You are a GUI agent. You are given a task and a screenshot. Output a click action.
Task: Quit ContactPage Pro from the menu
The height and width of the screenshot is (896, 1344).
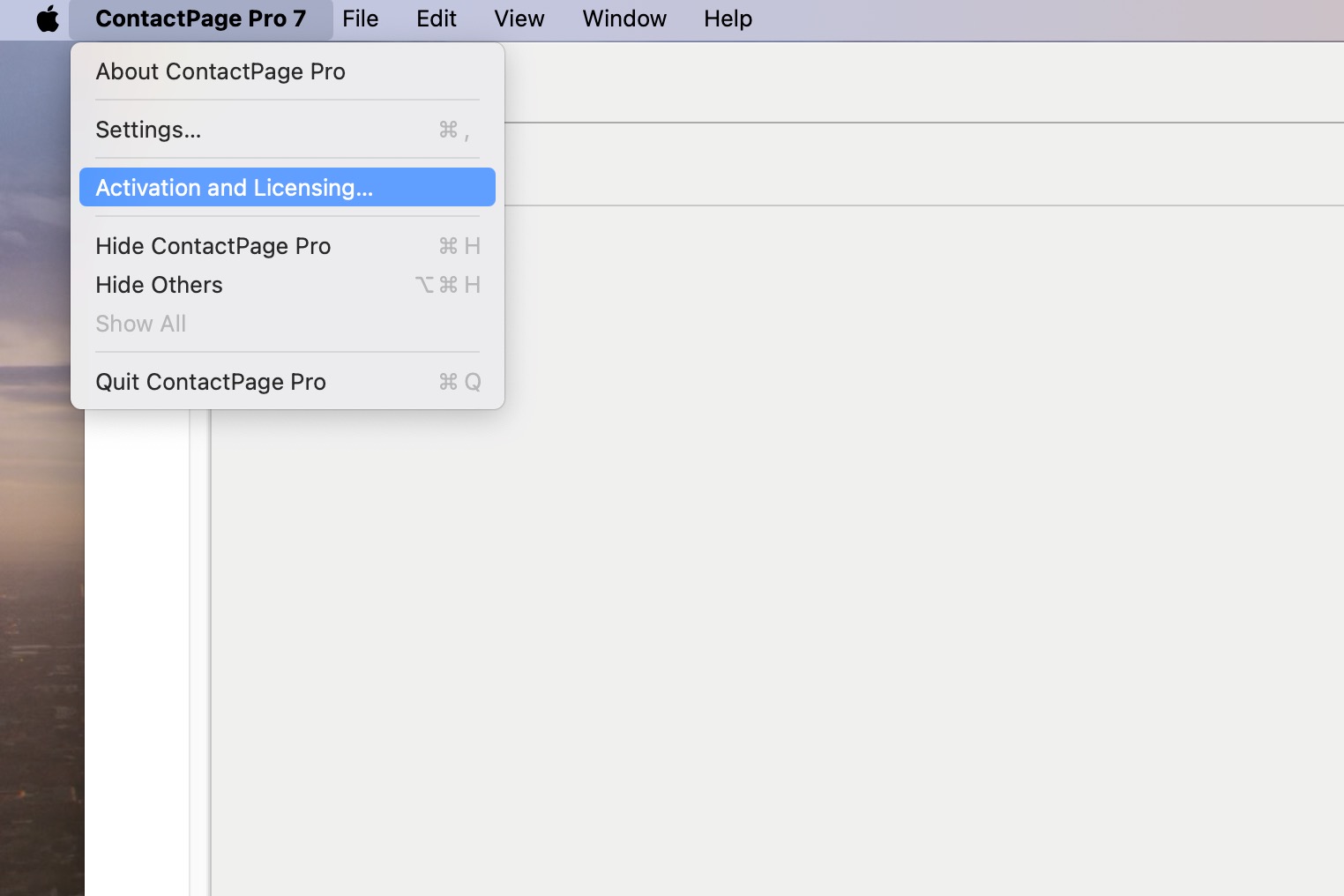(211, 382)
